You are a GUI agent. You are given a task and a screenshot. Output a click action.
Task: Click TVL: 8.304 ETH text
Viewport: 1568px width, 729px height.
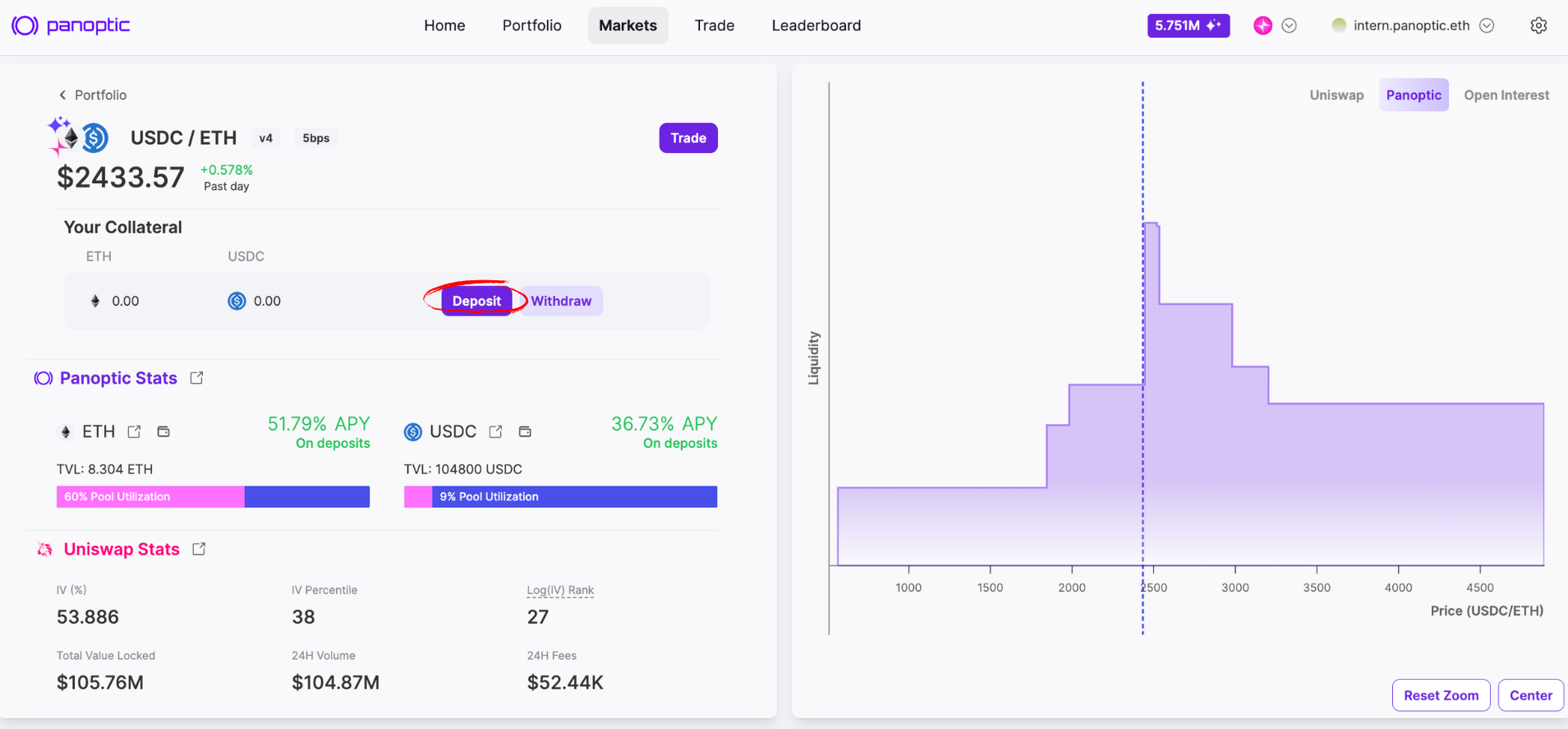pos(105,469)
